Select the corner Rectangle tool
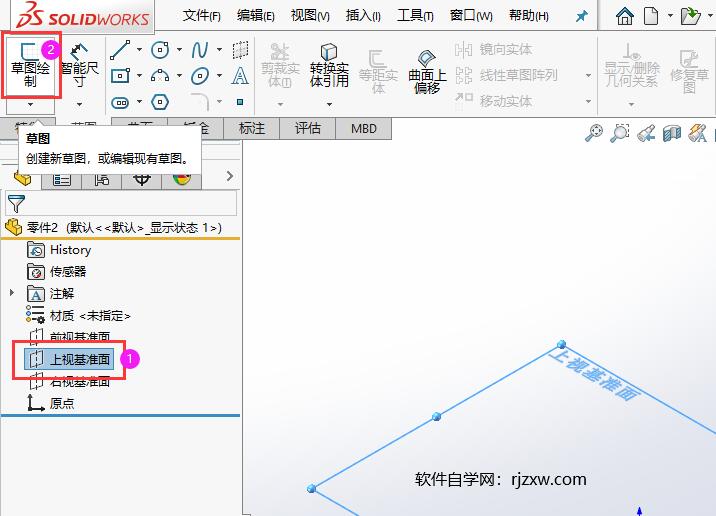Image resolution: width=716 pixels, height=516 pixels. [x=120, y=75]
